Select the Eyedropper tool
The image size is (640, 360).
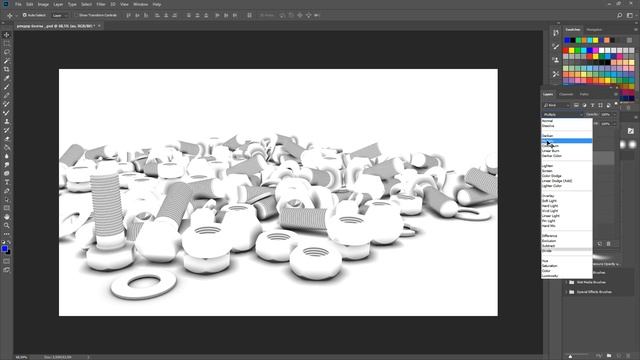[7, 78]
